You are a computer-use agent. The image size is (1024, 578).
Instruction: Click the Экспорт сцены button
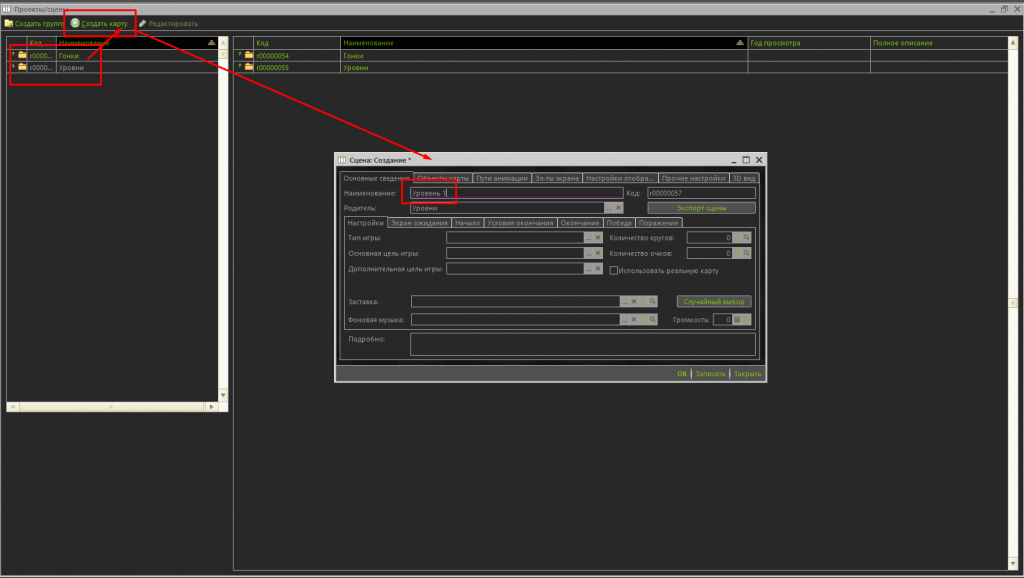click(701, 208)
